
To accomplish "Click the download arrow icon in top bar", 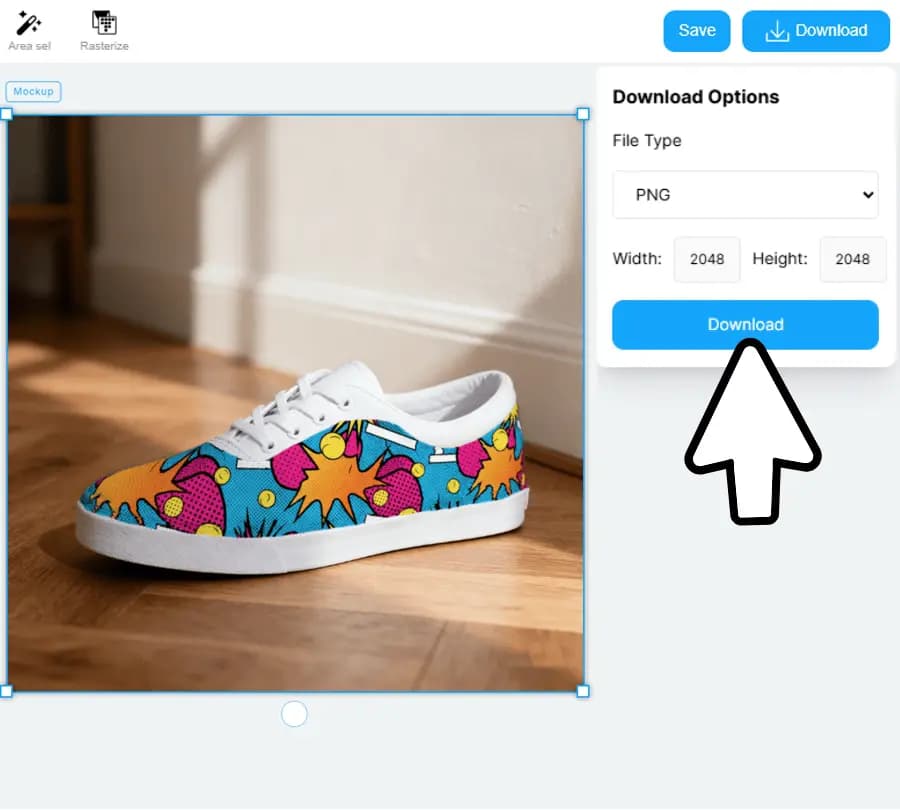I will pyautogui.click(x=777, y=31).
